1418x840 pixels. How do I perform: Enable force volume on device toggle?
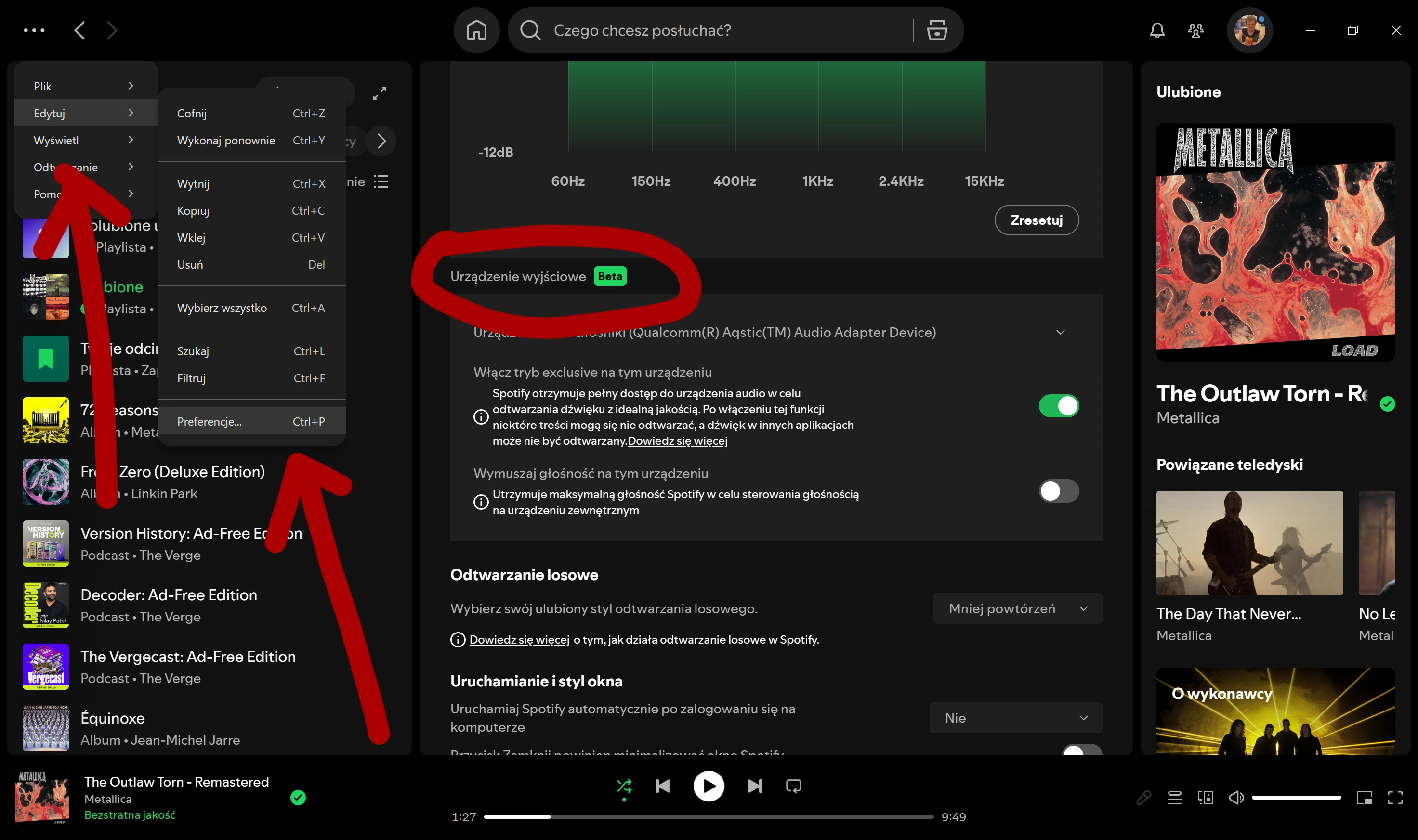1058,491
